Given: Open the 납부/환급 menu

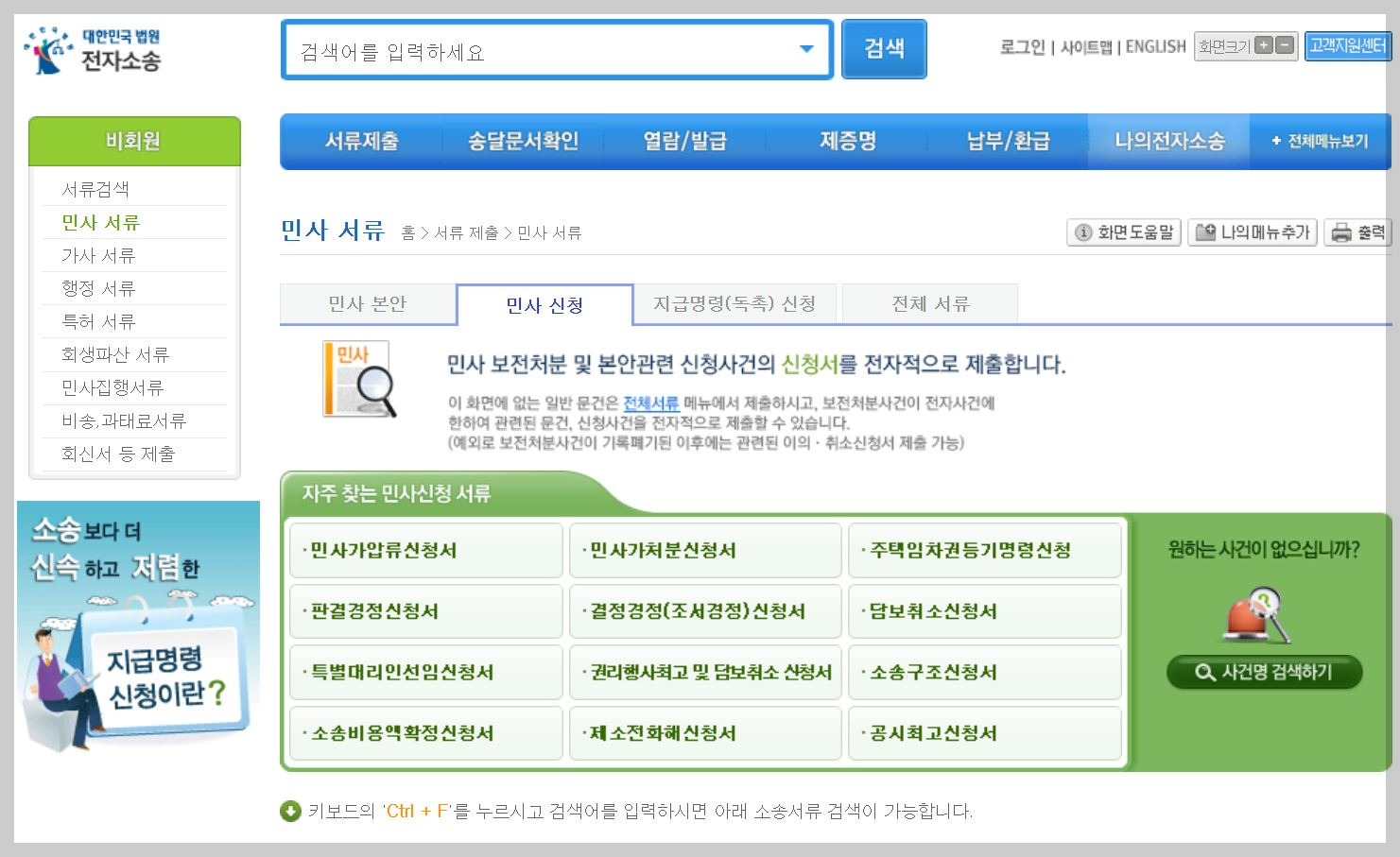Looking at the screenshot, I should (x=1008, y=141).
